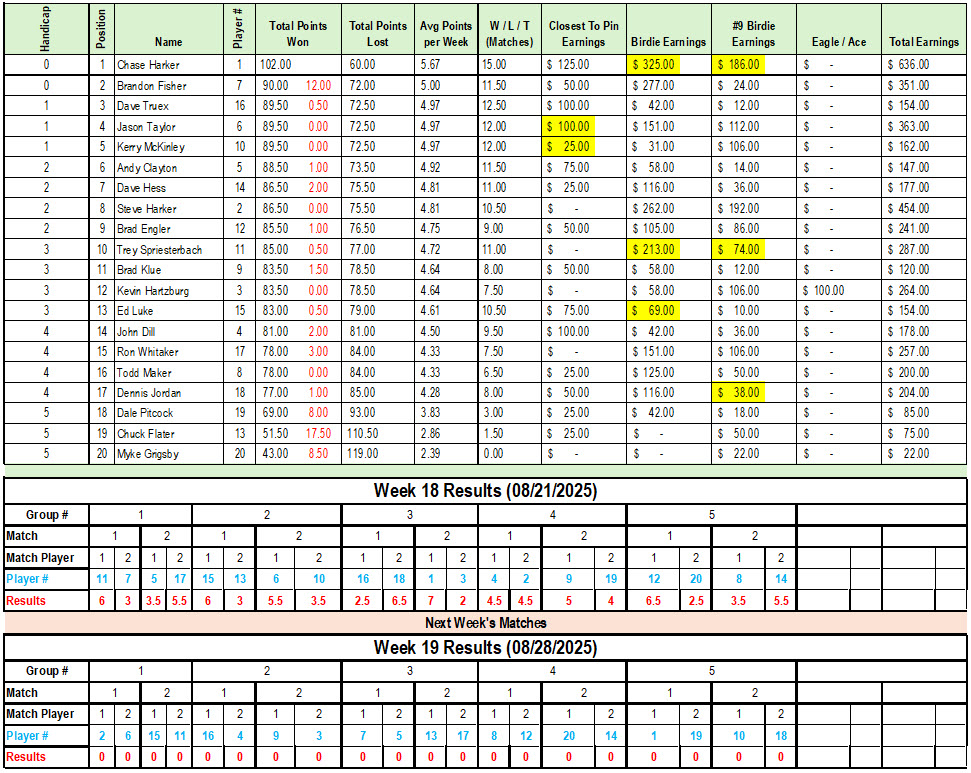Click the W / L / T (Matches) header
The image size is (971, 773).
pyautogui.click(x=509, y=34)
